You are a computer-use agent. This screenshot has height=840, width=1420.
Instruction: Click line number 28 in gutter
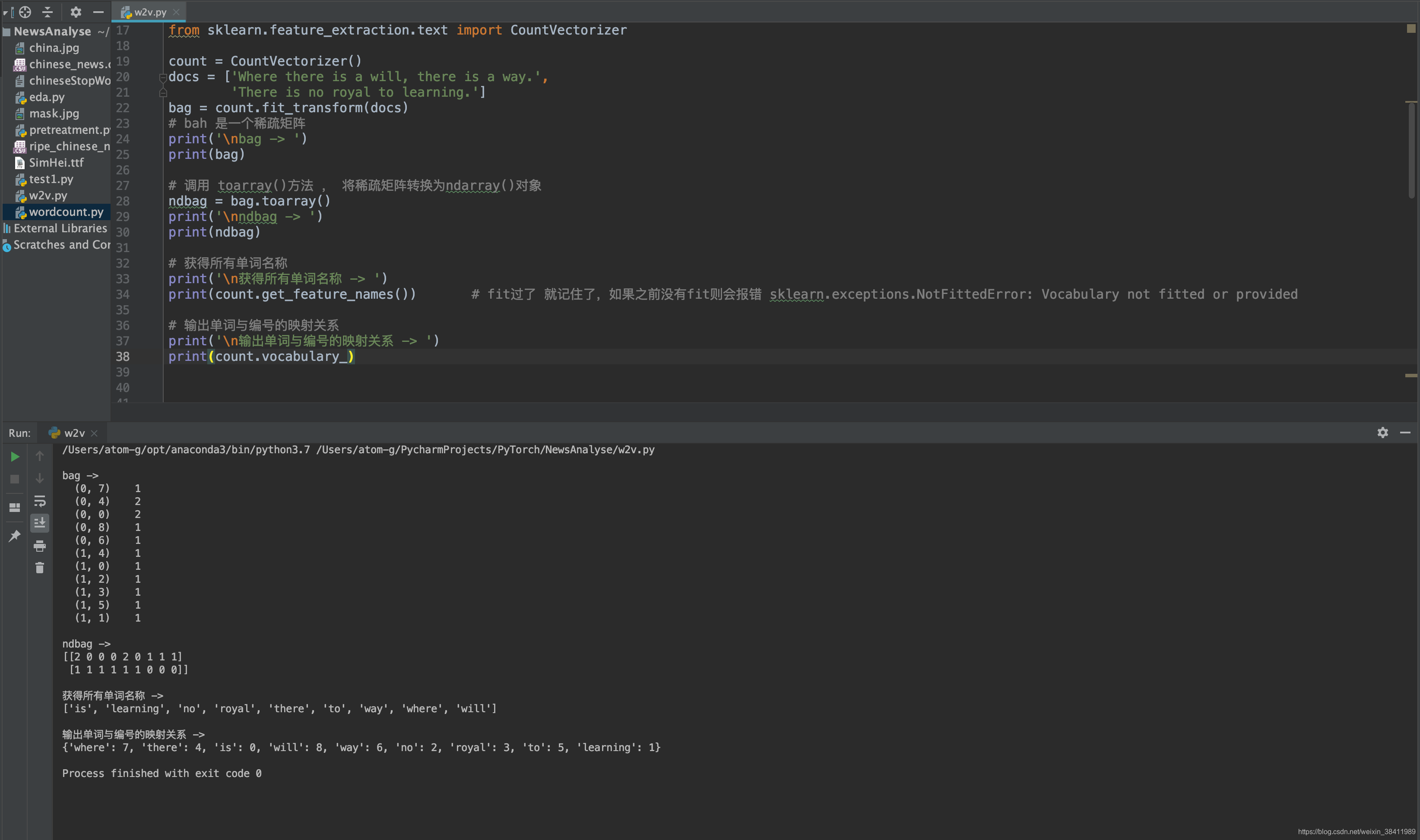point(122,201)
